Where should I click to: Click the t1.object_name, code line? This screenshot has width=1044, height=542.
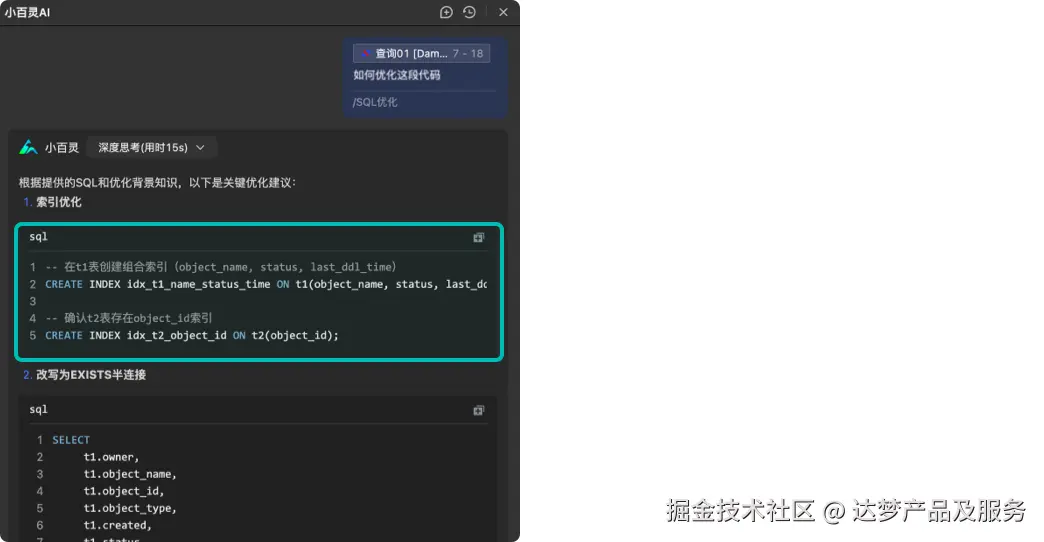tap(130, 474)
